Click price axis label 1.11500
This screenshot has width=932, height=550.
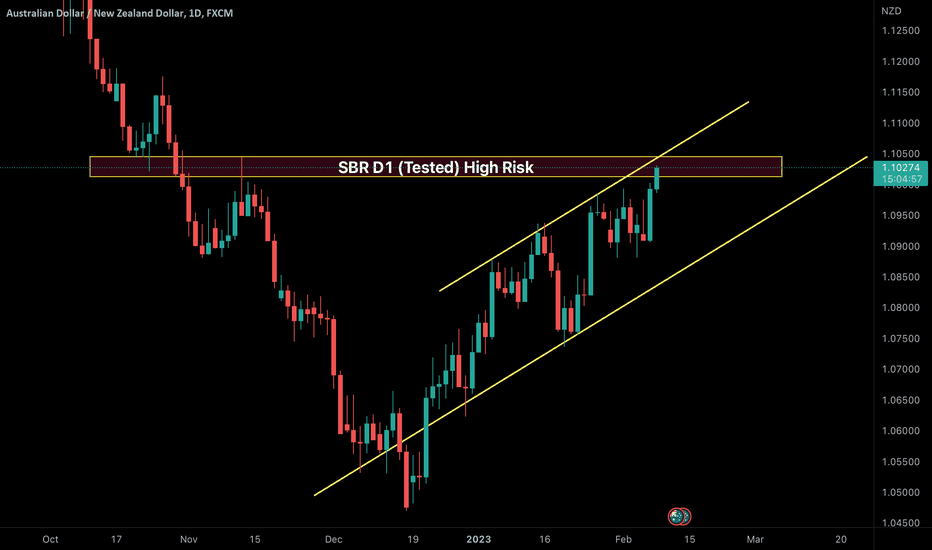click(x=900, y=92)
